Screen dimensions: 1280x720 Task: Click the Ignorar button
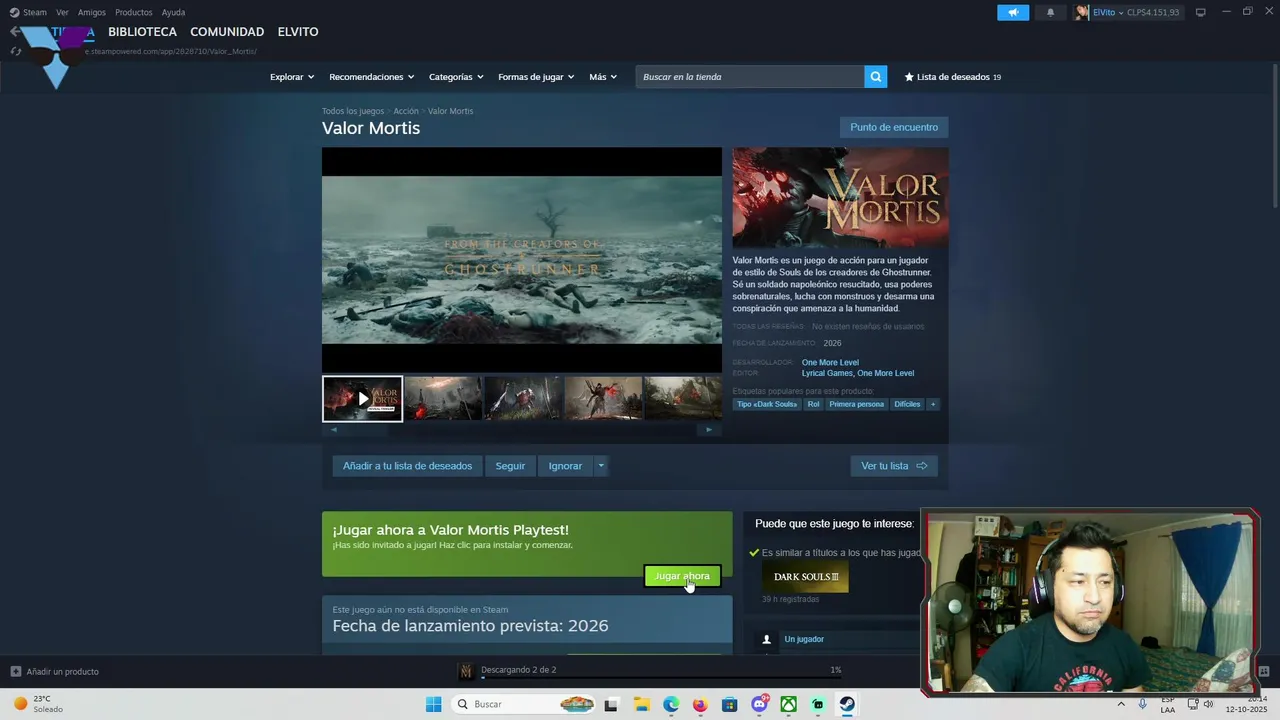(x=565, y=466)
